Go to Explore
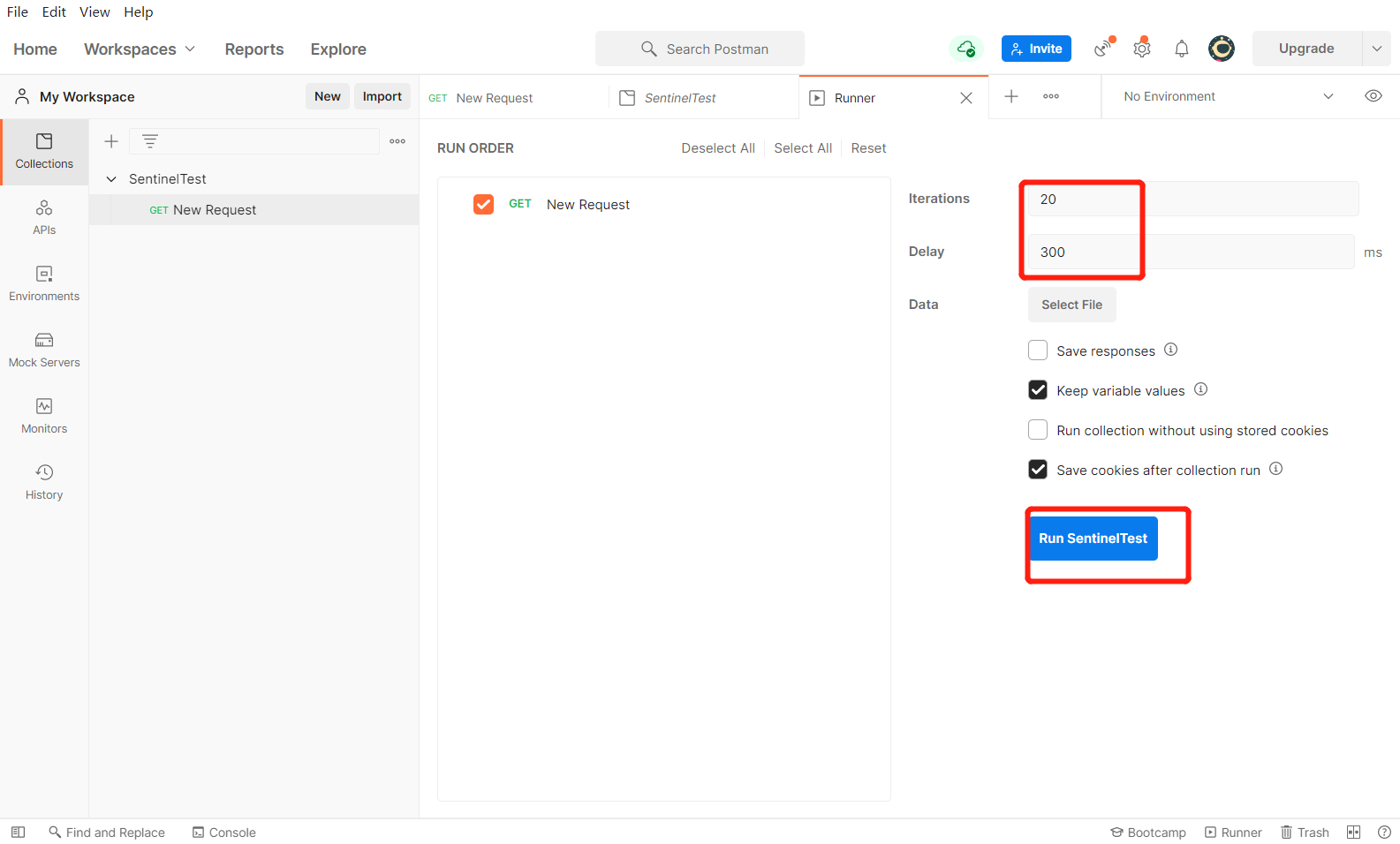 [x=338, y=49]
